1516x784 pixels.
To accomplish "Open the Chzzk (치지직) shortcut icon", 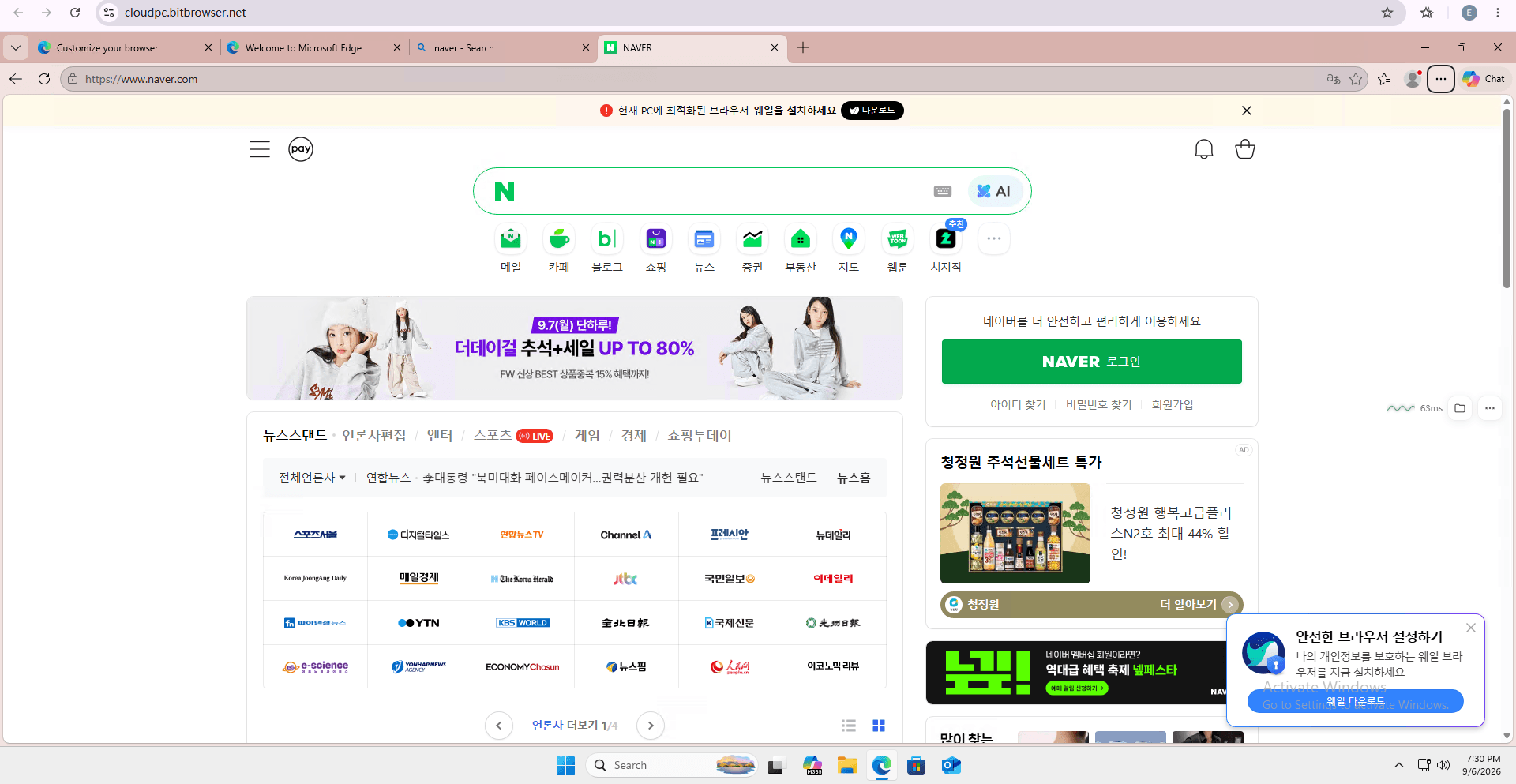I will coord(946,238).
